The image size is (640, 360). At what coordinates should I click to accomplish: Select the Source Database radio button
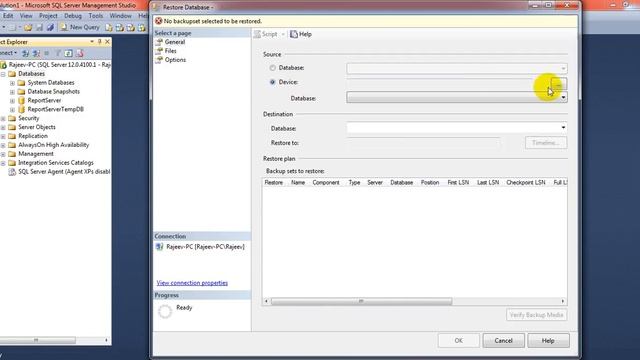(272, 68)
